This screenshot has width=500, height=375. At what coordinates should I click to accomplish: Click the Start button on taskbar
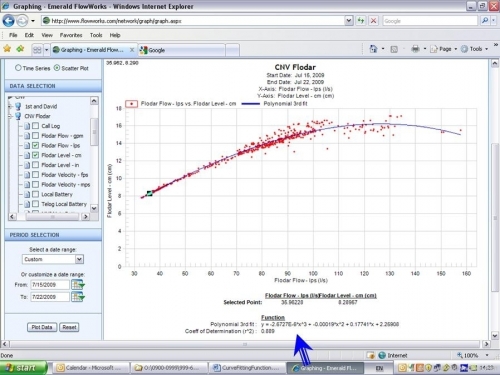coord(23,368)
